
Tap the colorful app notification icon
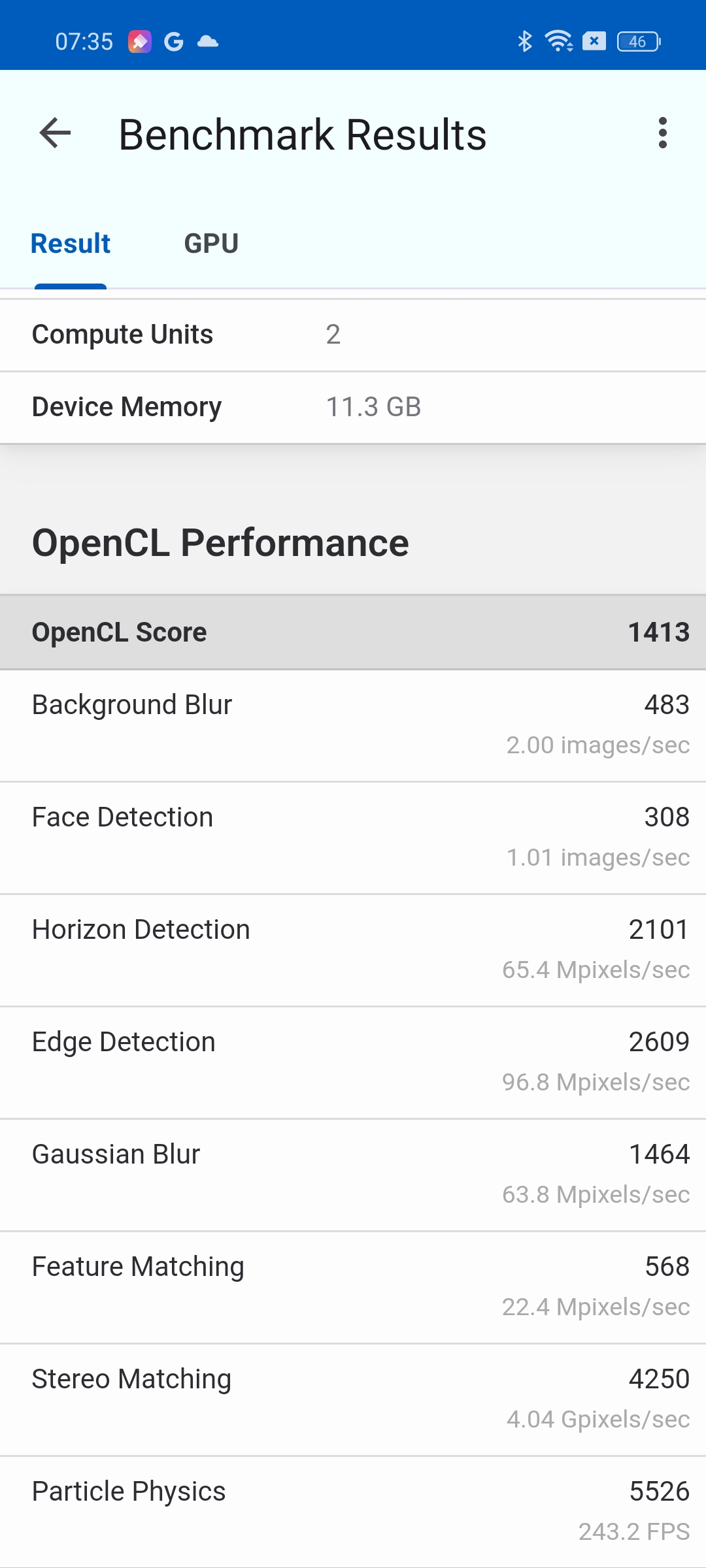pyautogui.click(x=139, y=42)
